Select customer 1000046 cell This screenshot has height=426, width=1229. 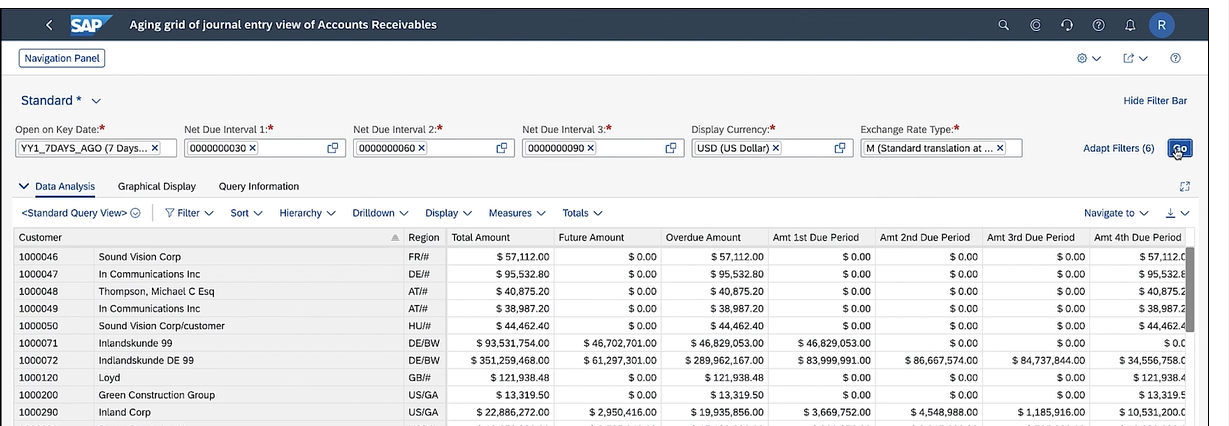point(55,257)
